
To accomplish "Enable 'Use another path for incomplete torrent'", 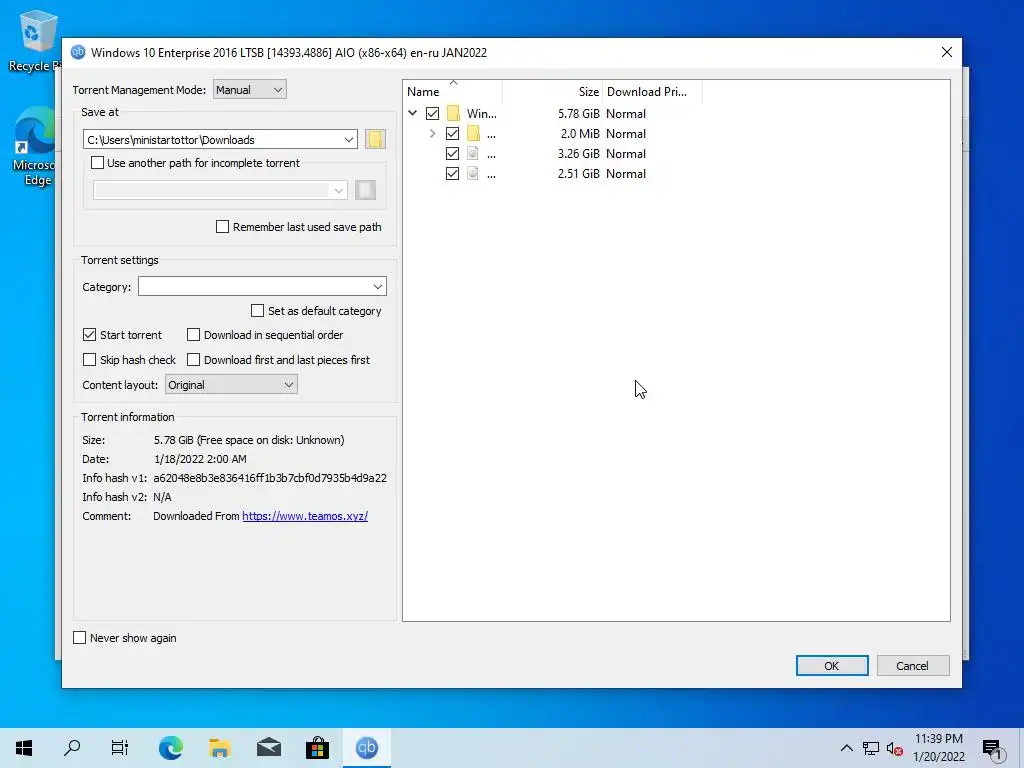I will coord(97,163).
